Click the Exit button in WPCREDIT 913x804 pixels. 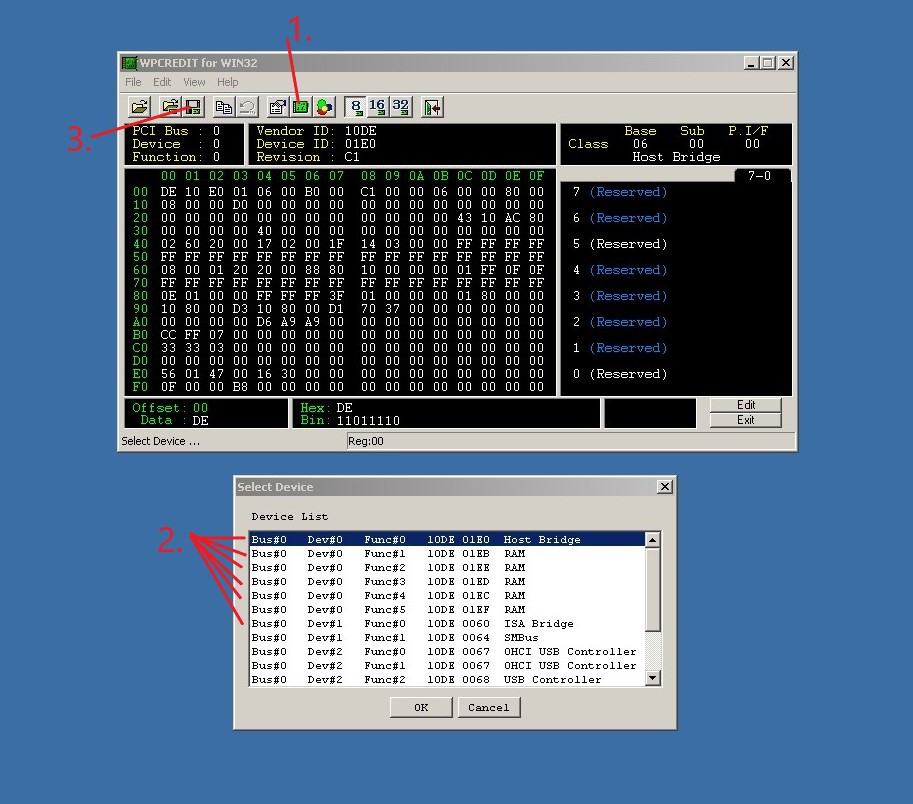(x=745, y=420)
